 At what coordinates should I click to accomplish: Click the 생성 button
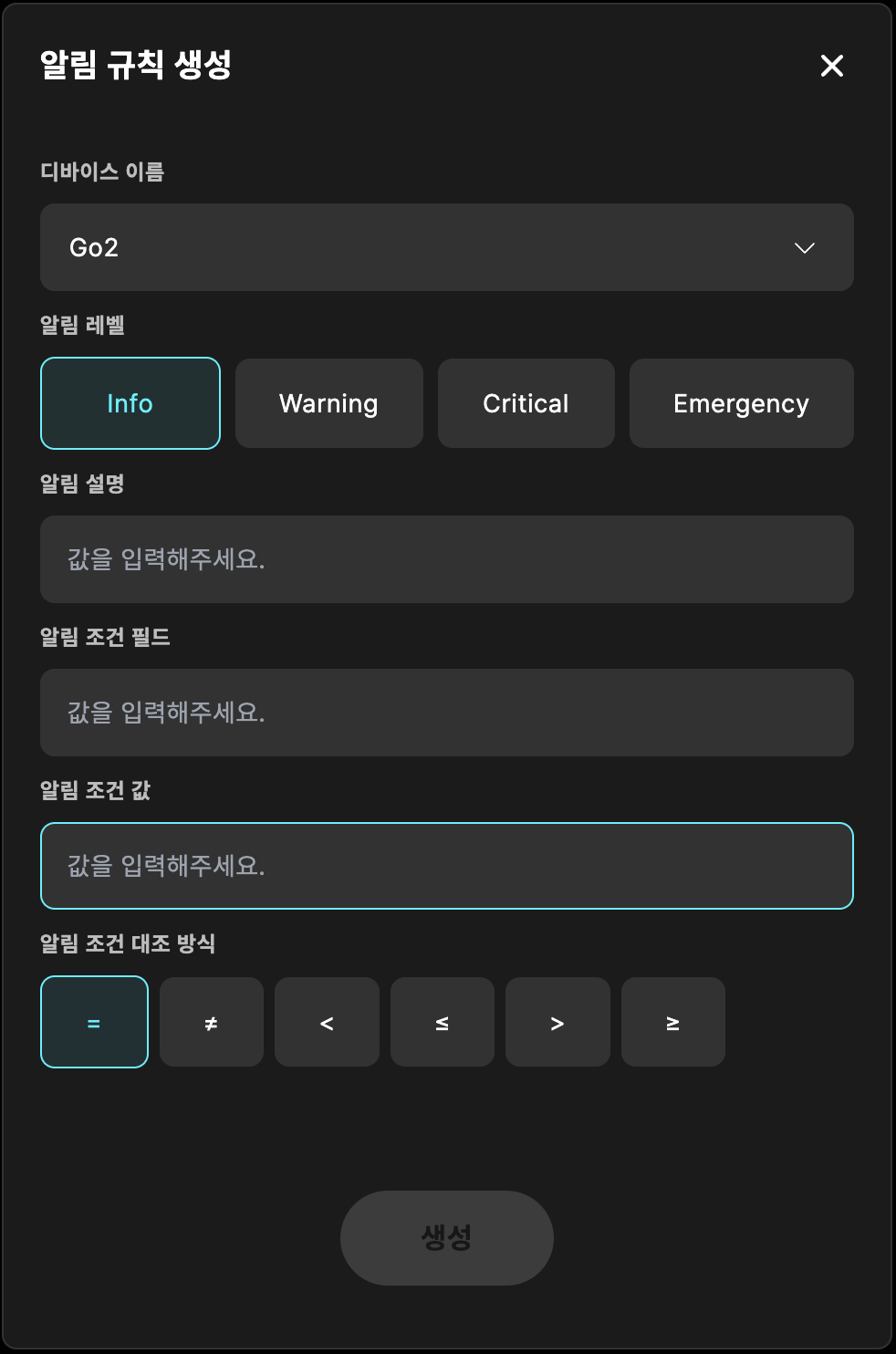click(x=446, y=1238)
